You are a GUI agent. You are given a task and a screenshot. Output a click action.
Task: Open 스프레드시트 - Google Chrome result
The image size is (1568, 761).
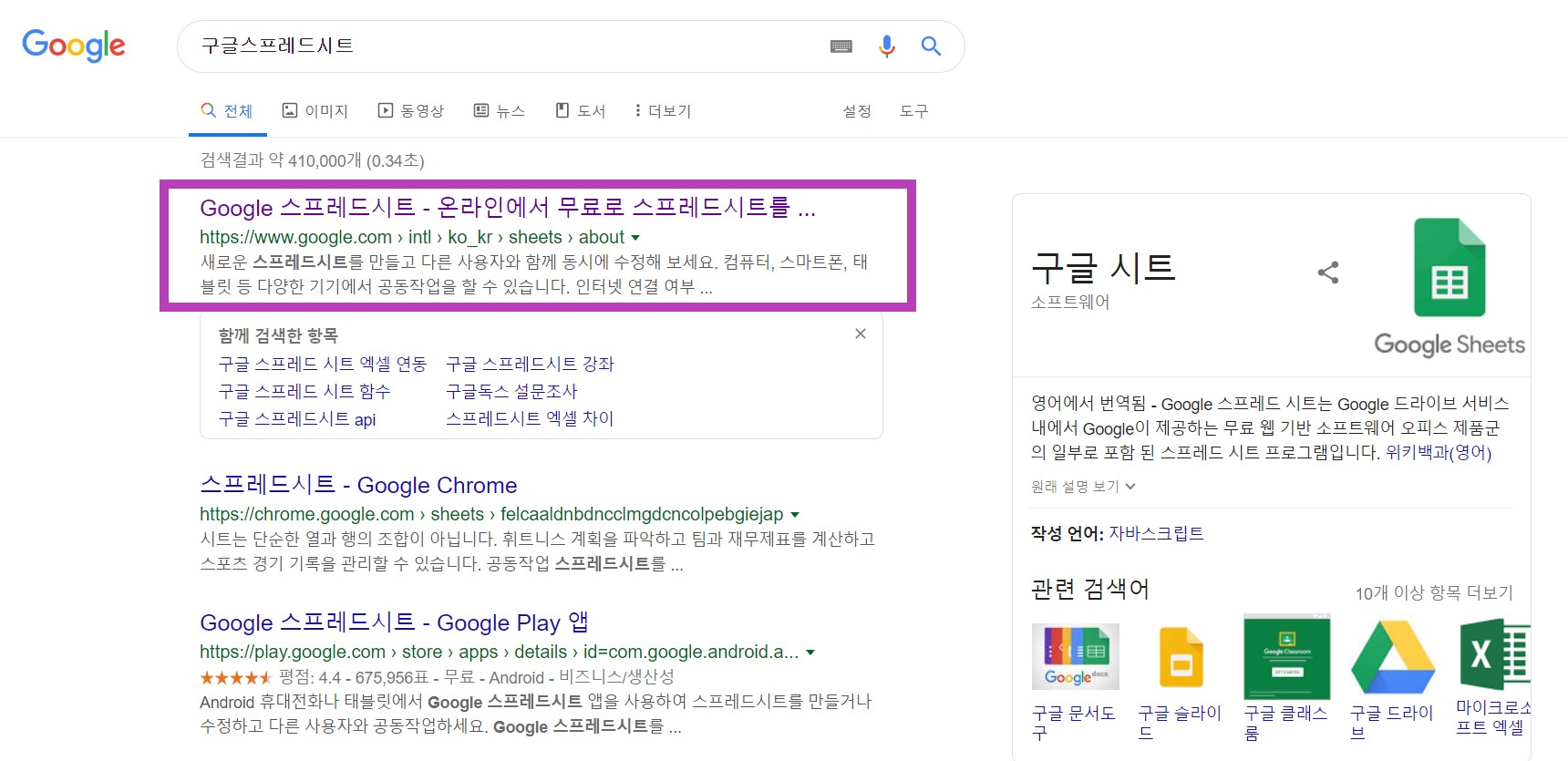358,485
